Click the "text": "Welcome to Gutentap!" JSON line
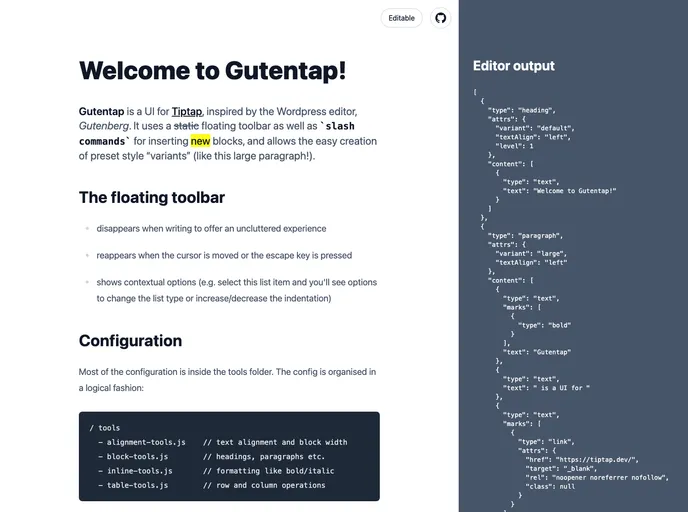Image resolution: width=688 pixels, height=512 pixels. (559, 191)
